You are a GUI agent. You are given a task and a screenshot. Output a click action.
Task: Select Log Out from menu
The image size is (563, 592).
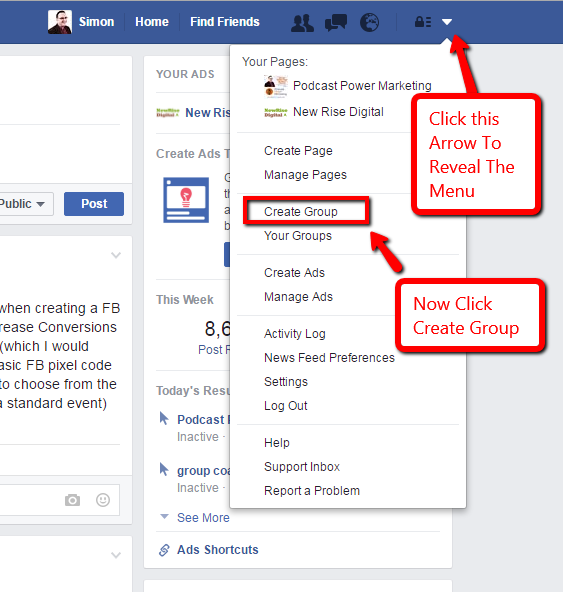(285, 406)
